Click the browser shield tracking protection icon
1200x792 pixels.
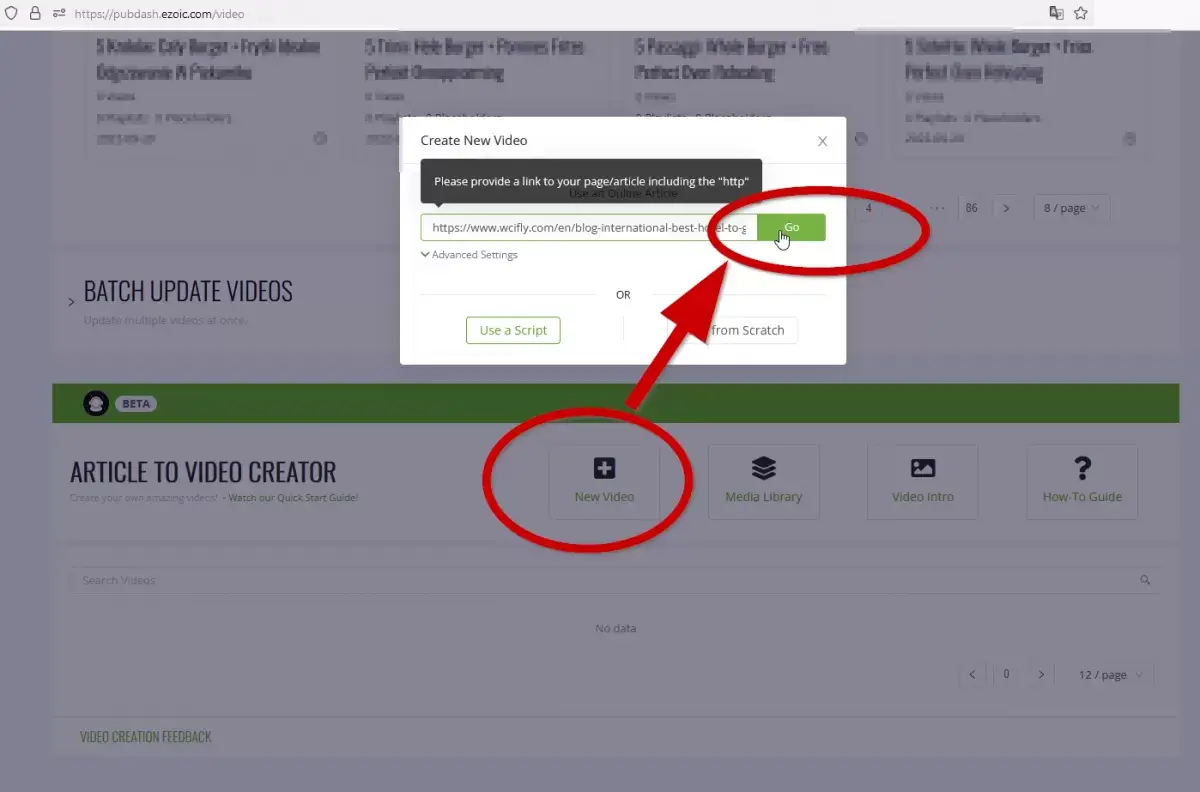[x=11, y=14]
